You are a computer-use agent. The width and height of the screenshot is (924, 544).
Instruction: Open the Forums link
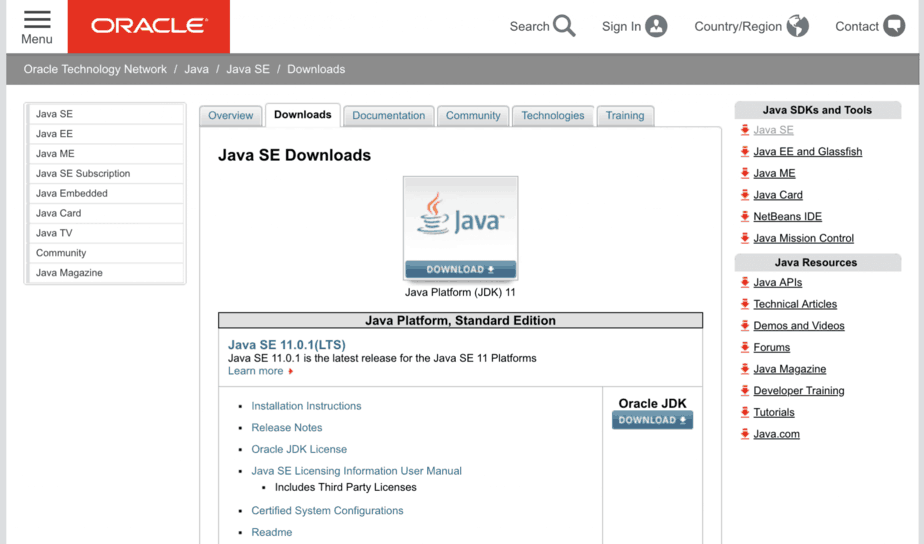(771, 347)
